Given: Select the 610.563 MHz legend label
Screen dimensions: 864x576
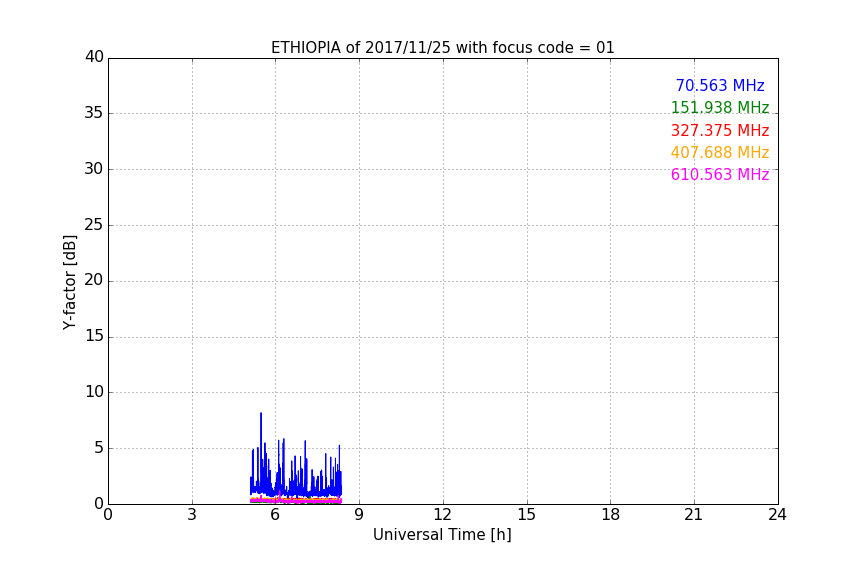Looking at the screenshot, I should point(720,175).
